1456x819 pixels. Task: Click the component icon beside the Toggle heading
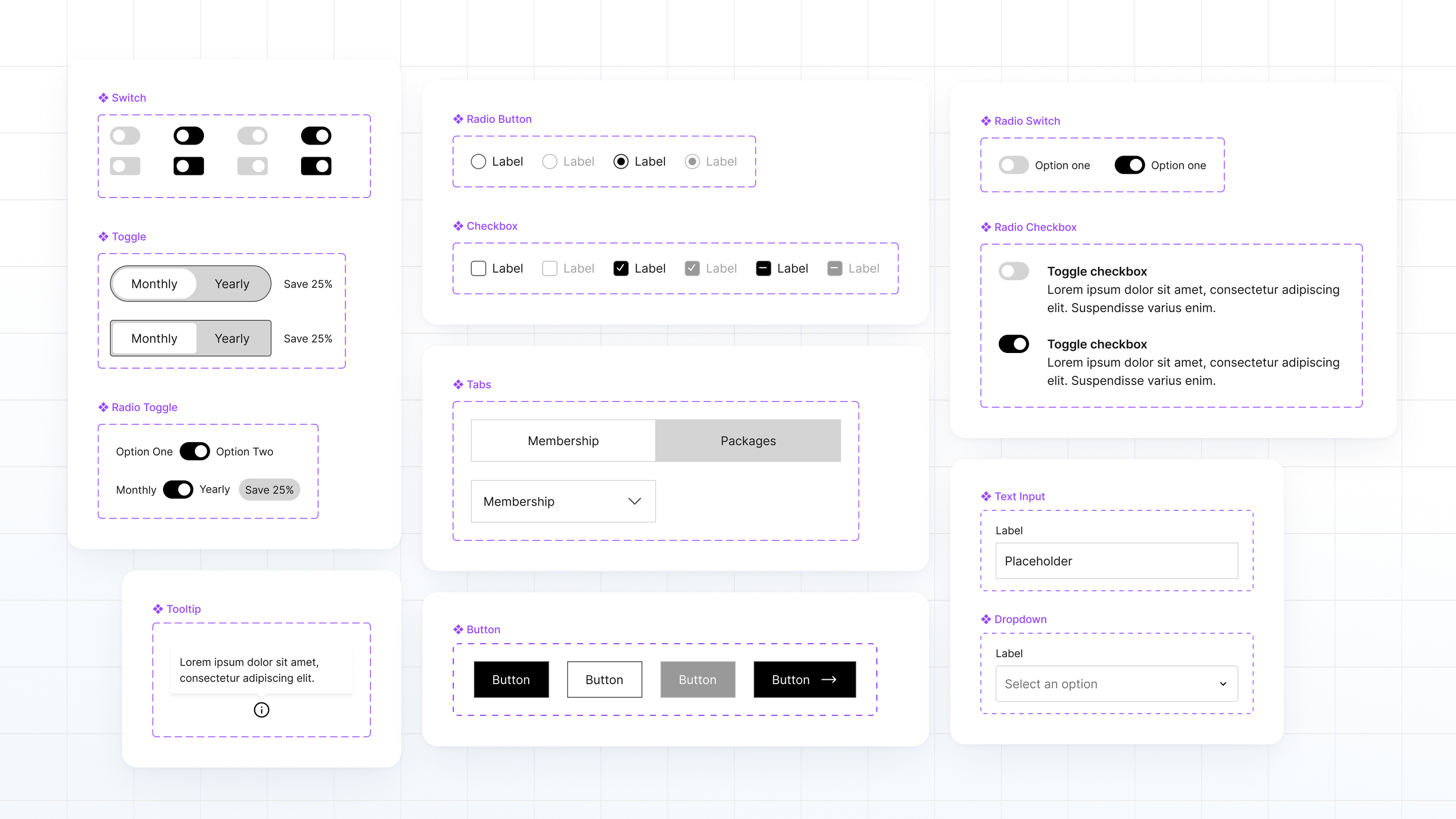pos(103,236)
